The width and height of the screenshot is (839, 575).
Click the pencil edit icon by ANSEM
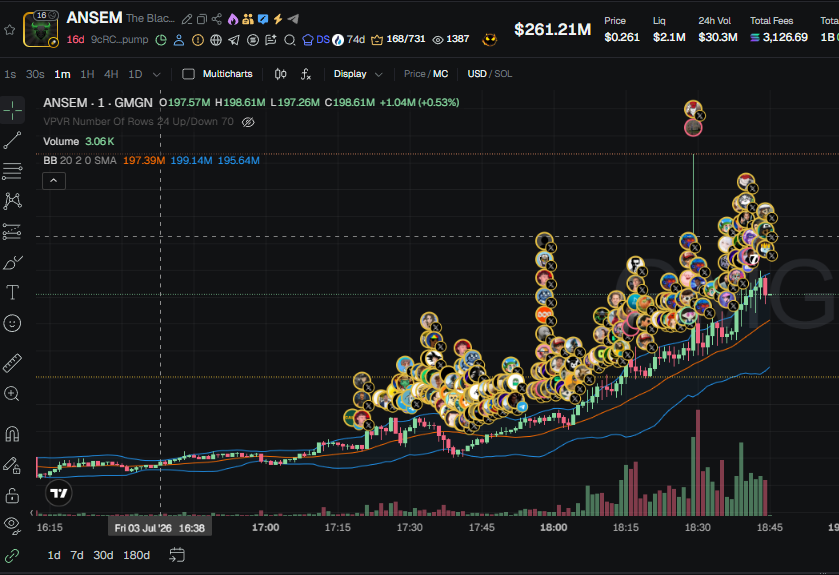(187, 19)
